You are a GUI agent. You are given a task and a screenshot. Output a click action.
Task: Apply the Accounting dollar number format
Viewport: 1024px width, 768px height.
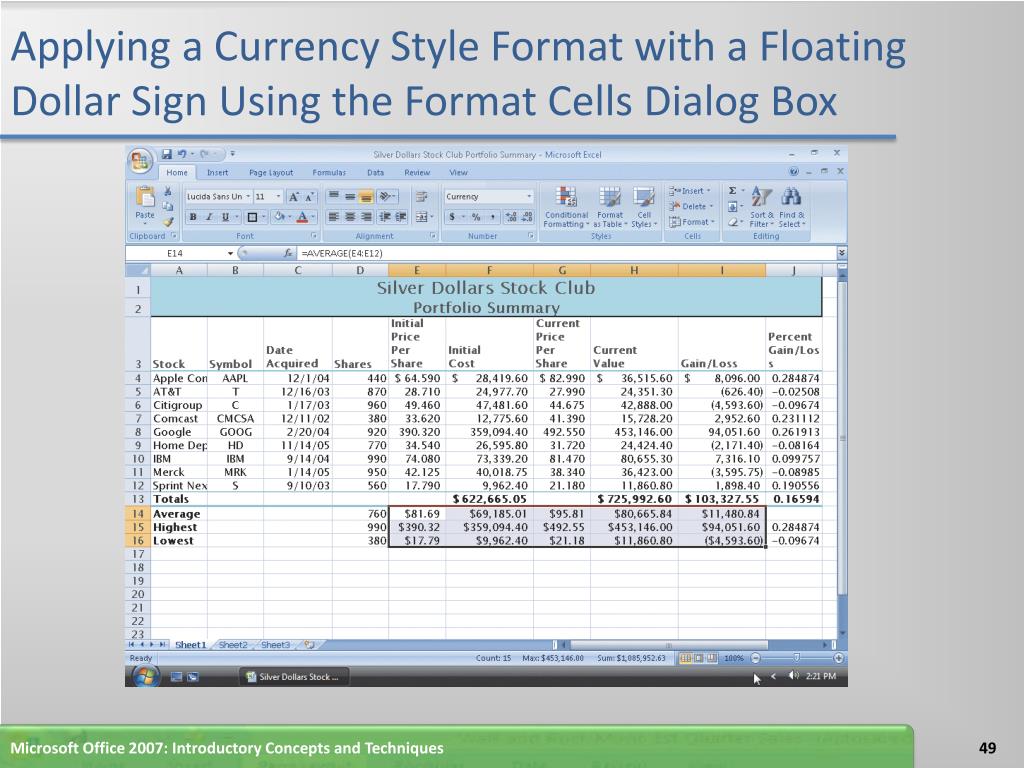(452, 217)
